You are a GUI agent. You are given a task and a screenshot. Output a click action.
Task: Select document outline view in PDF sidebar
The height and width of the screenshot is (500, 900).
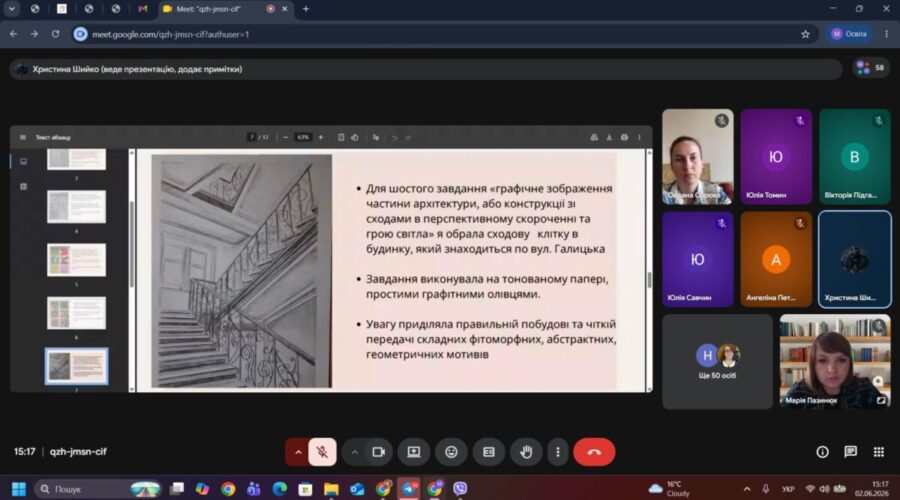[24, 187]
